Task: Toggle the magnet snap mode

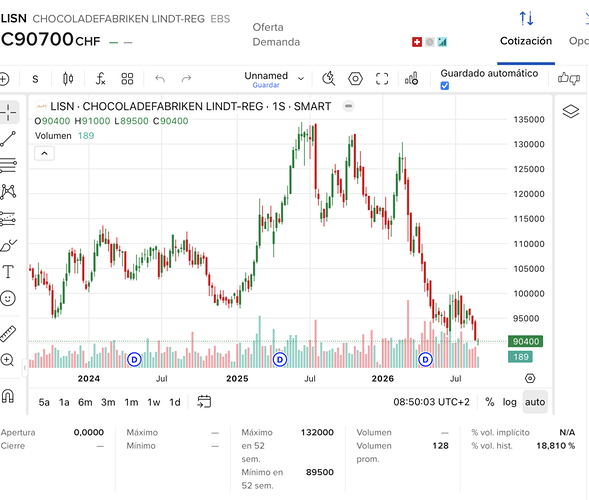Action: click(8, 396)
